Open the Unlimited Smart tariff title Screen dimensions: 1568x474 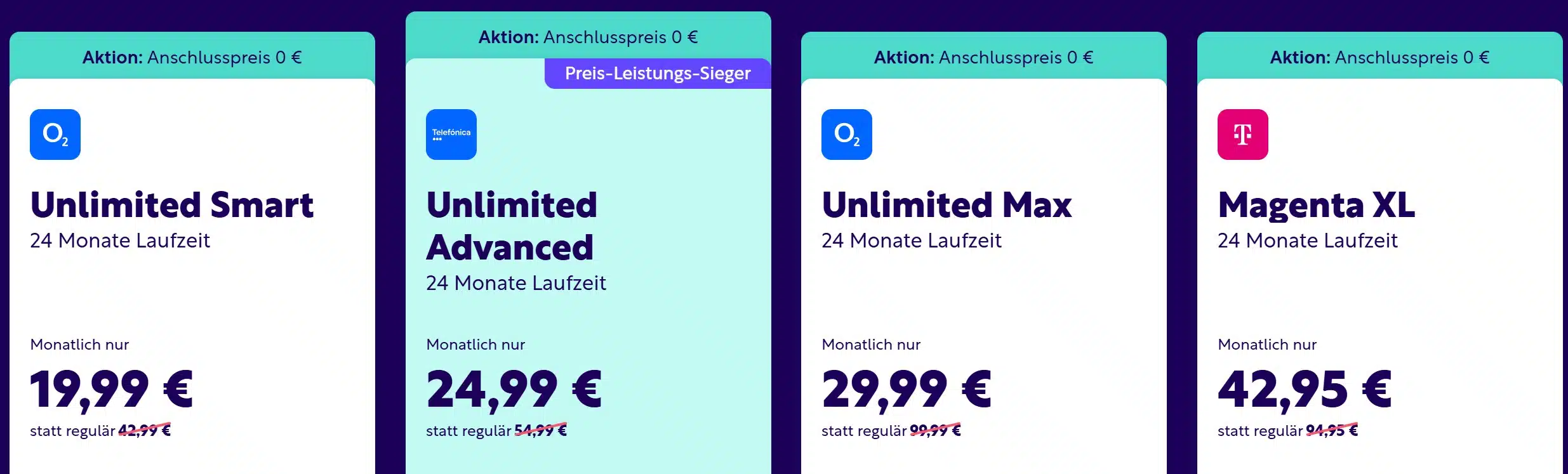pyautogui.click(x=172, y=205)
